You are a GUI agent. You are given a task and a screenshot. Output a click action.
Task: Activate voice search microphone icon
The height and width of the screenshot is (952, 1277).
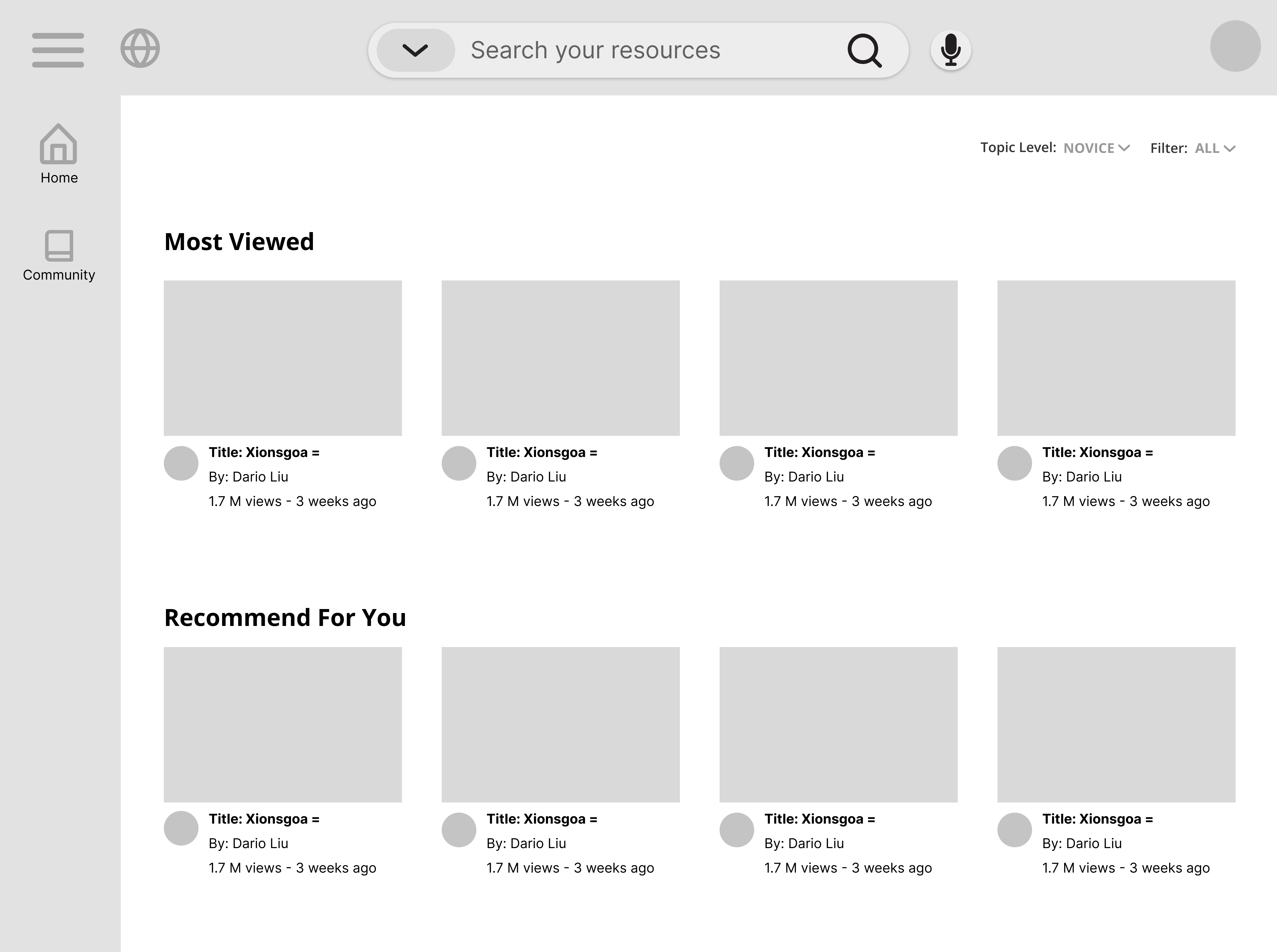click(950, 50)
